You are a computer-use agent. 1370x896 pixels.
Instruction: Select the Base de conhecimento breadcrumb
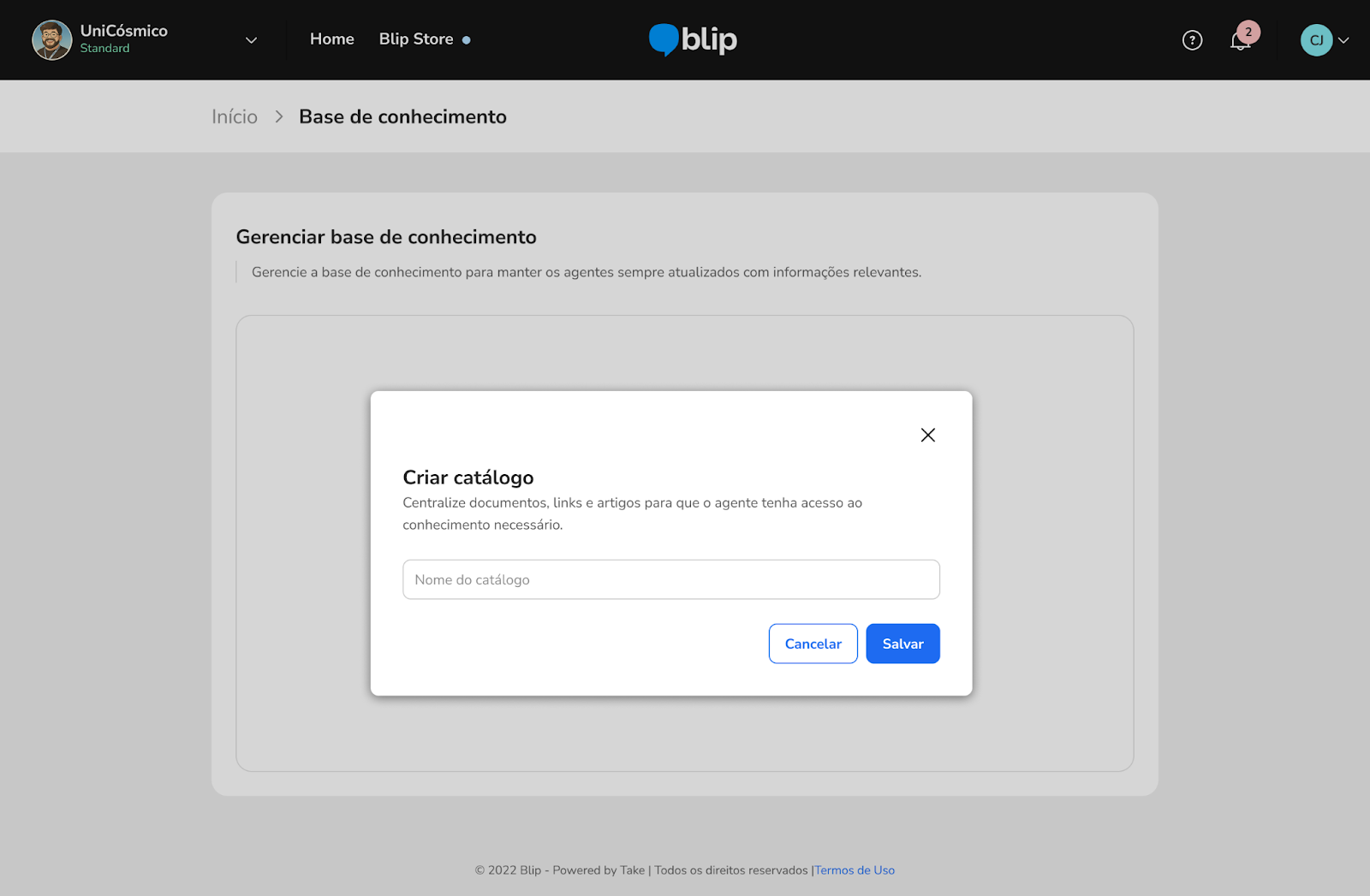[x=402, y=117]
